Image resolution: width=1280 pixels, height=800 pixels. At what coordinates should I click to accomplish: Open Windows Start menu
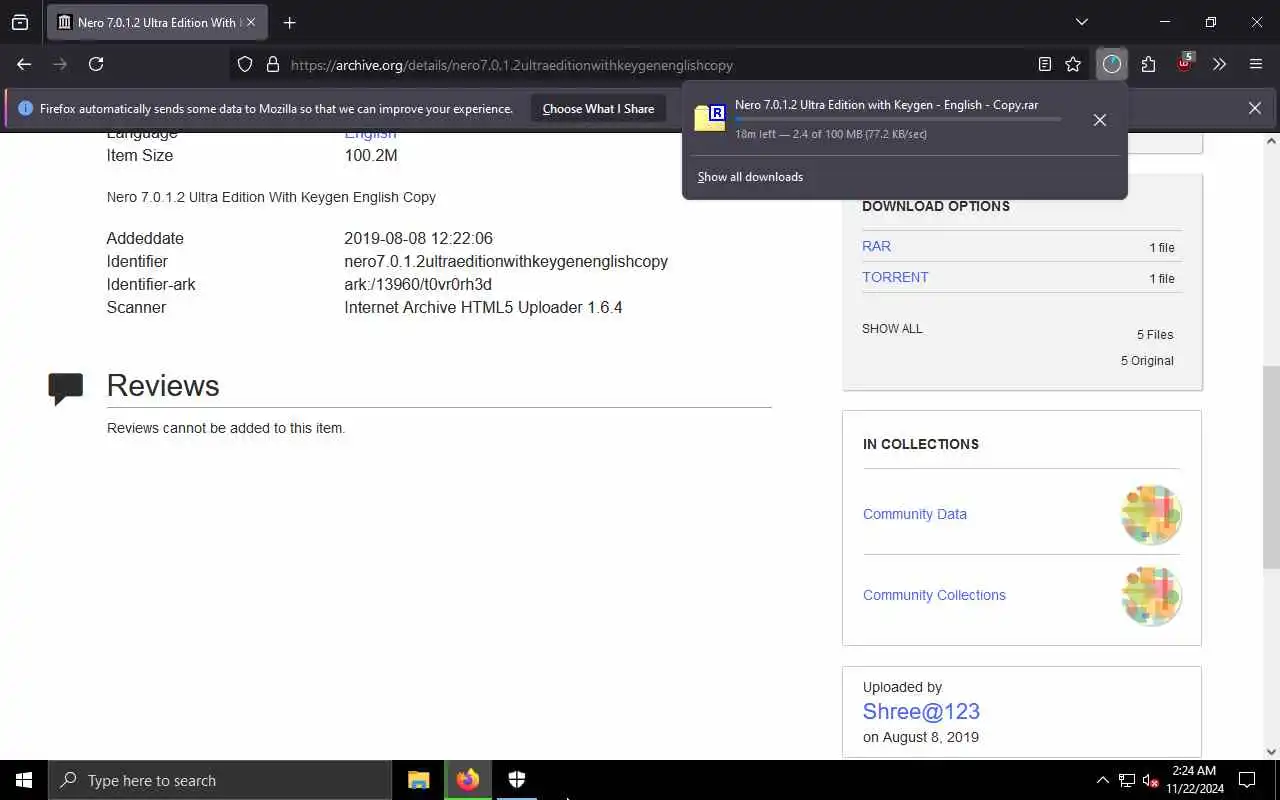24,780
